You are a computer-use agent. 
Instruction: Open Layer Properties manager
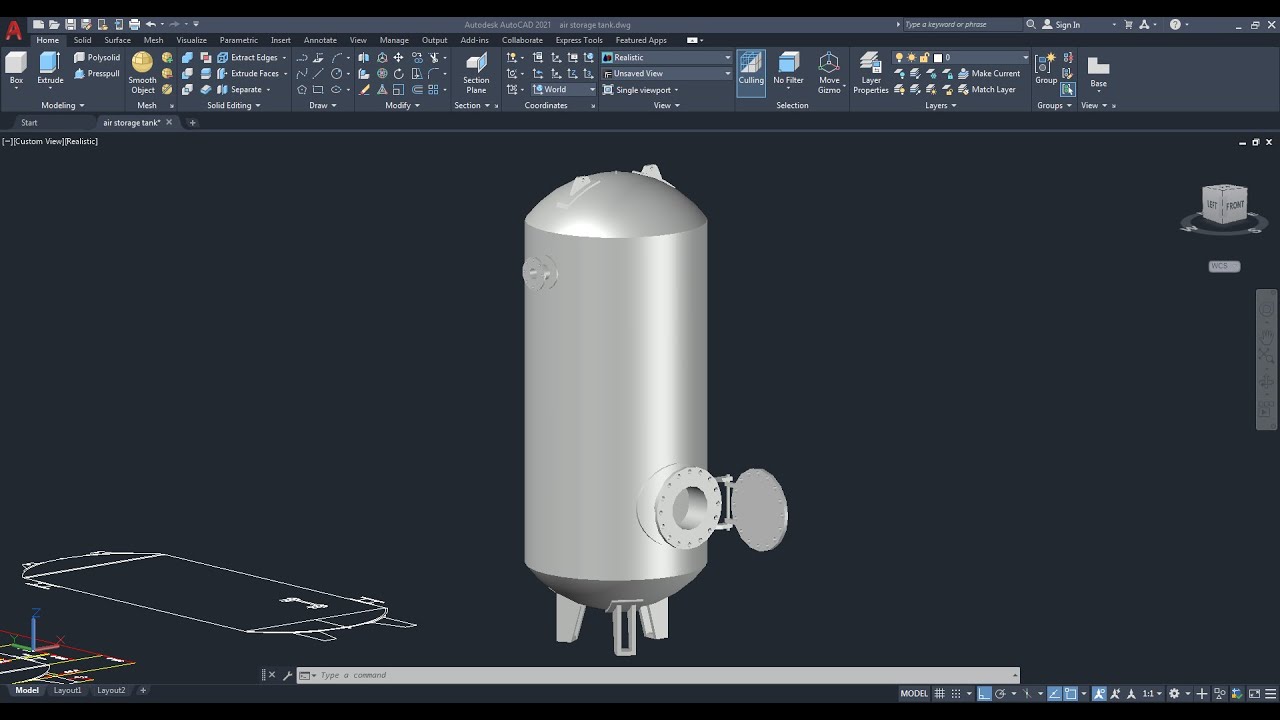pos(871,73)
